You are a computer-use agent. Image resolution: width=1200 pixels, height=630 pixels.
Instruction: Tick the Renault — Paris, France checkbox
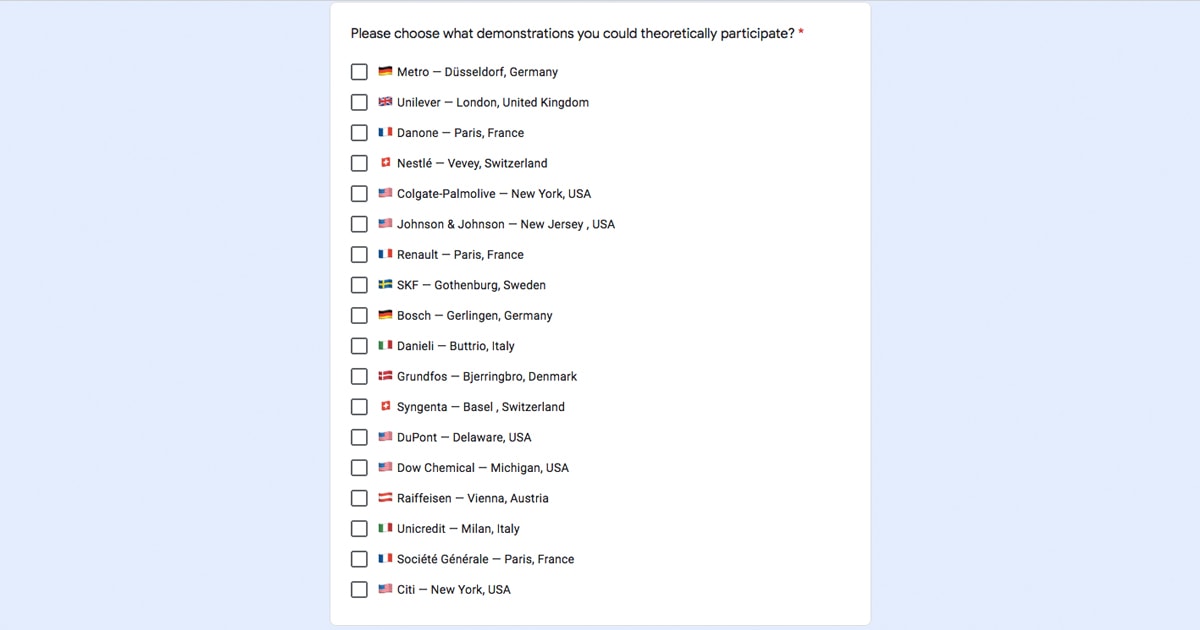(x=359, y=255)
